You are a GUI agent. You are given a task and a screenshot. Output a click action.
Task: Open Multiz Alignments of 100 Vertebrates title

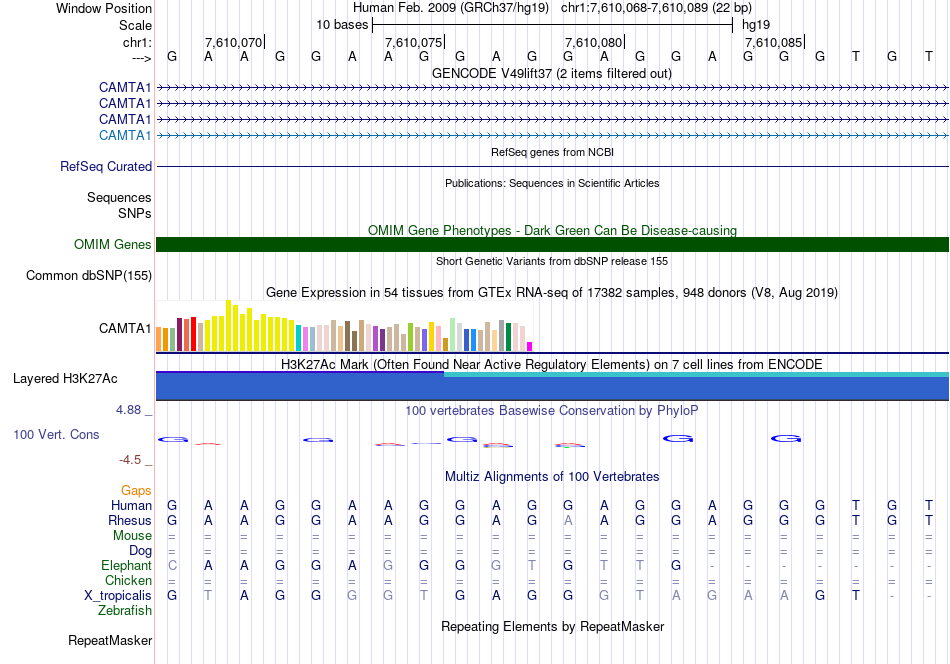(x=551, y=476)
